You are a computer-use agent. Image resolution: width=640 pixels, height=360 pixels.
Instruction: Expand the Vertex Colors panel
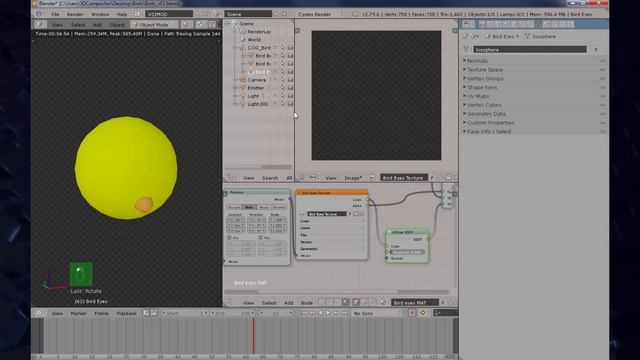coord(533,105)
